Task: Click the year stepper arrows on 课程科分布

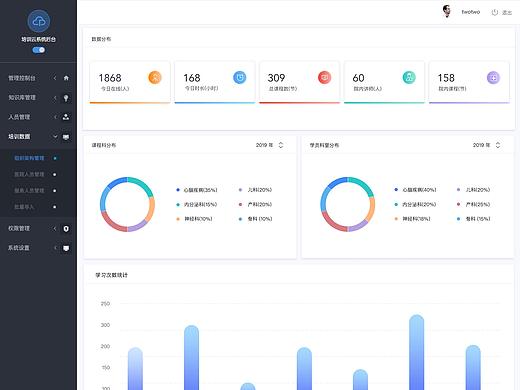Action: click(281, 145)
